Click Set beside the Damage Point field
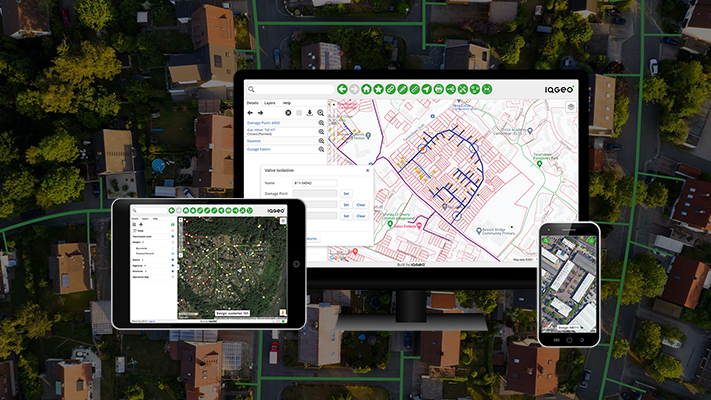Viewport: 711px width, 400px height. click(x=346, y=194)
